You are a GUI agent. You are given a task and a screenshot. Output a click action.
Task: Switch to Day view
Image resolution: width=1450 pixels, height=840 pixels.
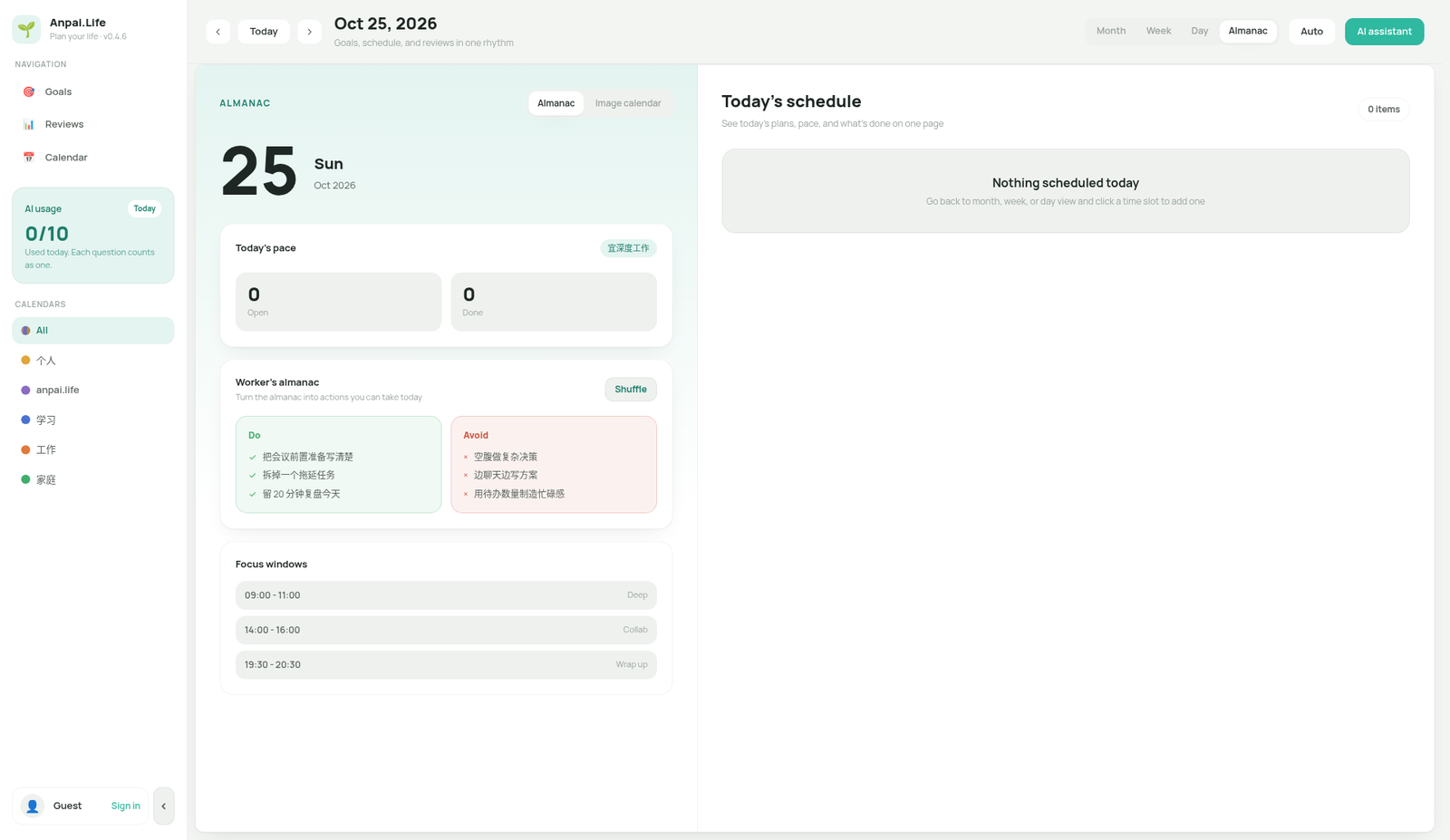pos(1200,31)
